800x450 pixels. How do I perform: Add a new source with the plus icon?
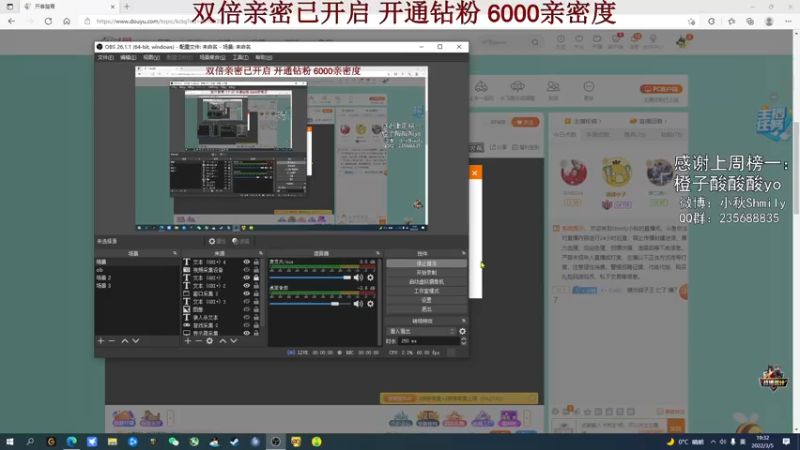coord(188,341)
